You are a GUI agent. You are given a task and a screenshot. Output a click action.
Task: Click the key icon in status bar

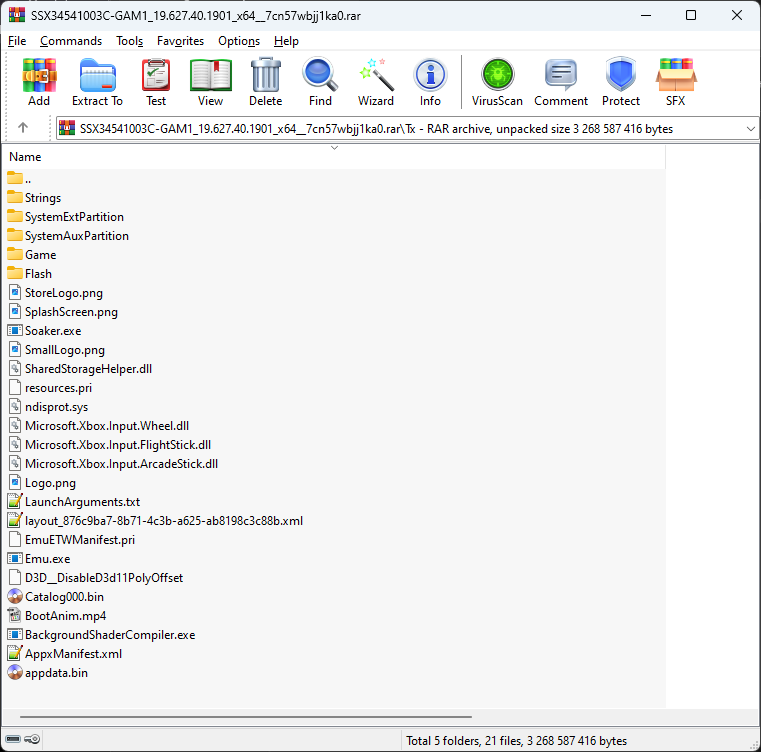point(32,739)
